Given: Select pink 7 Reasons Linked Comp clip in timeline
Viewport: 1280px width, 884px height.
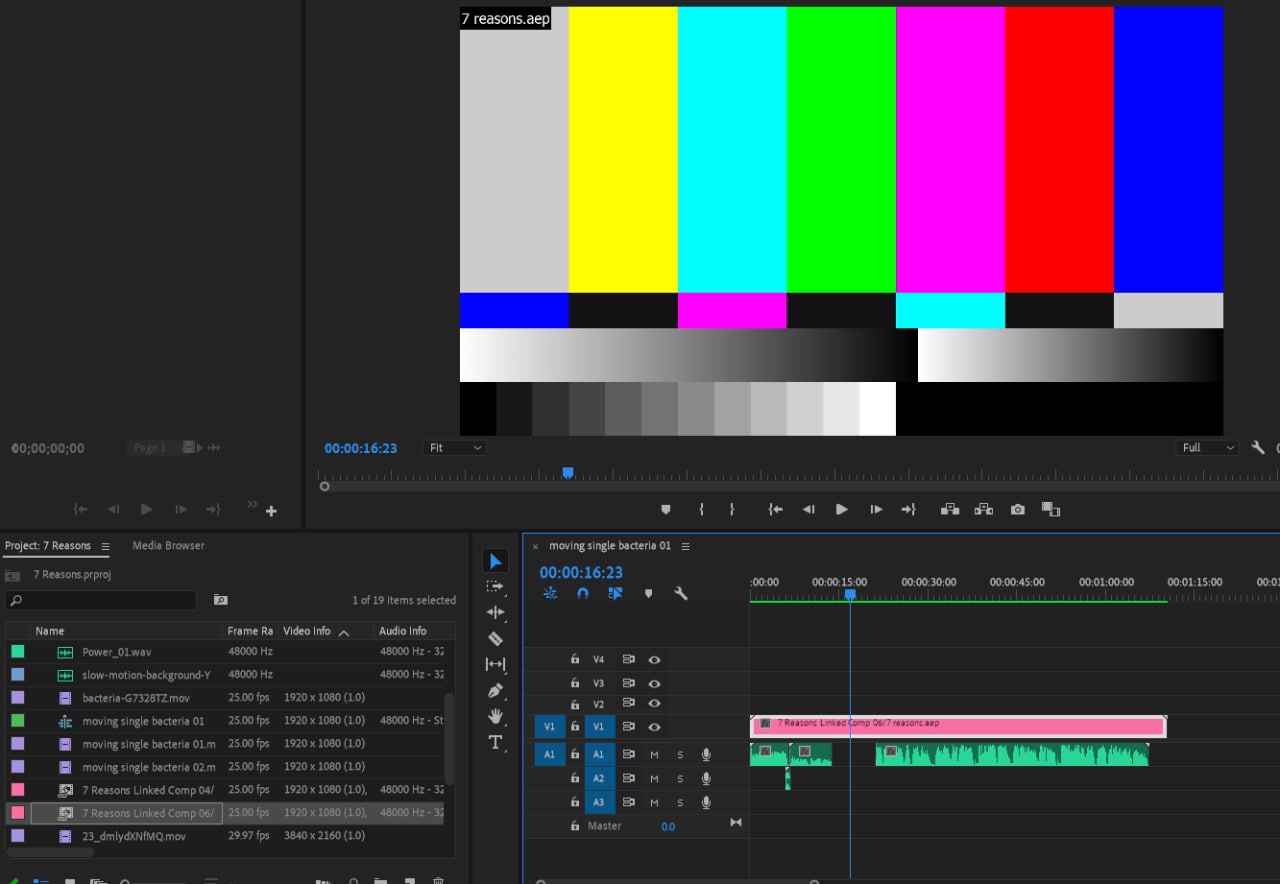Looking at the screenshot, I should 958,726.
